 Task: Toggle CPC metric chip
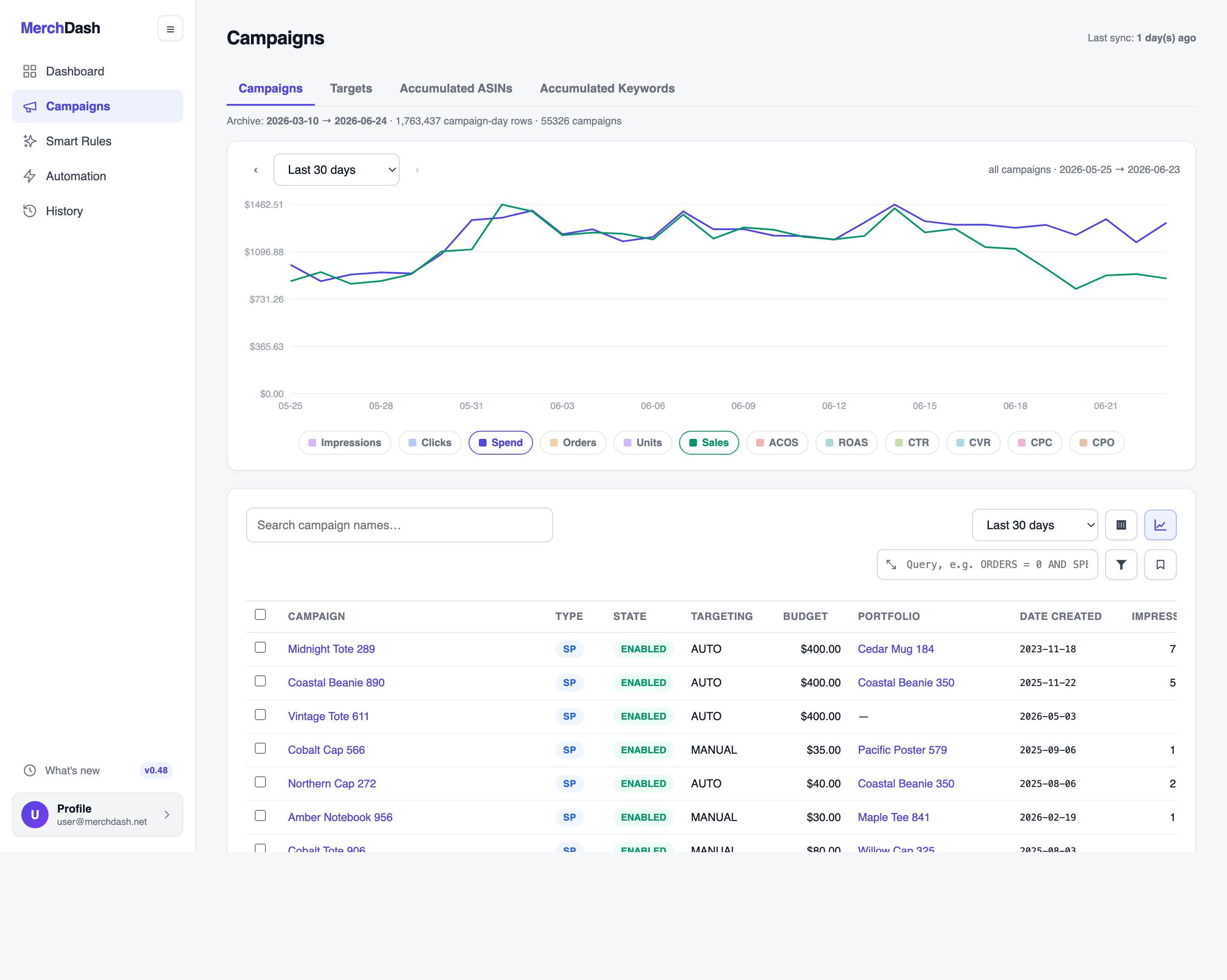(x=1034, y=443)
